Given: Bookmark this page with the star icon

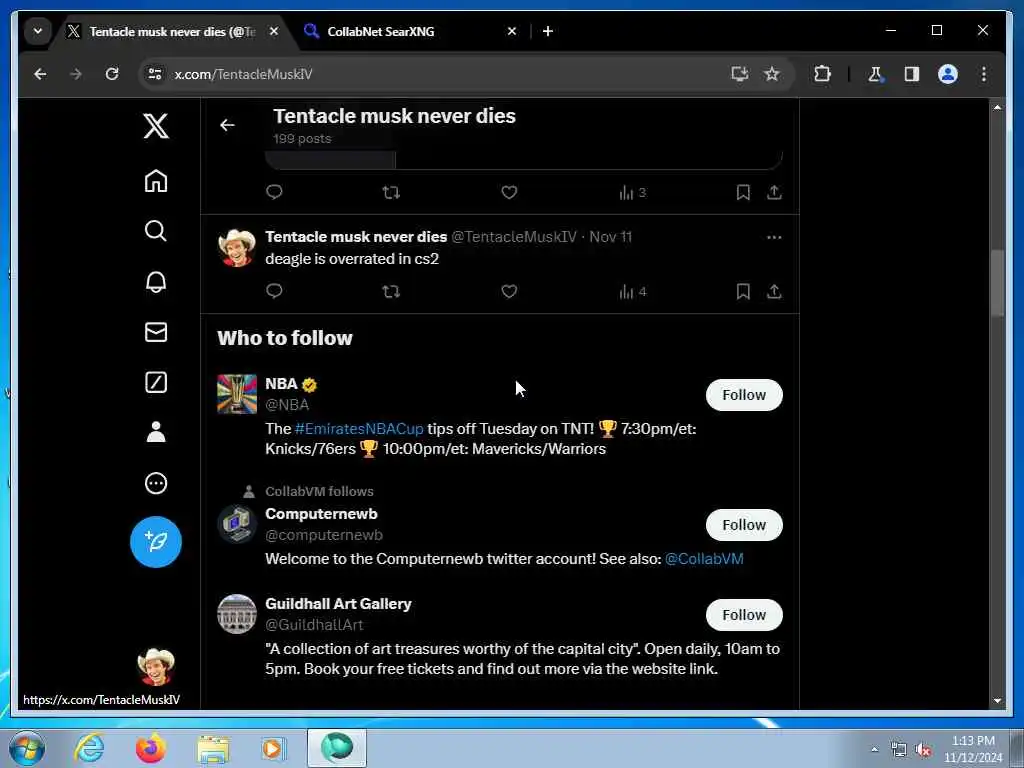Looking at the screenshot, I should 772,74.
